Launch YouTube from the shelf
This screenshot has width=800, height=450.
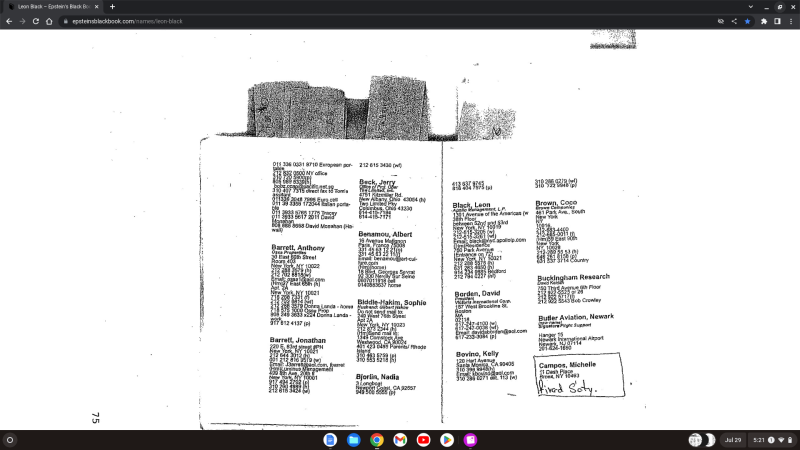tap(423, 440)
